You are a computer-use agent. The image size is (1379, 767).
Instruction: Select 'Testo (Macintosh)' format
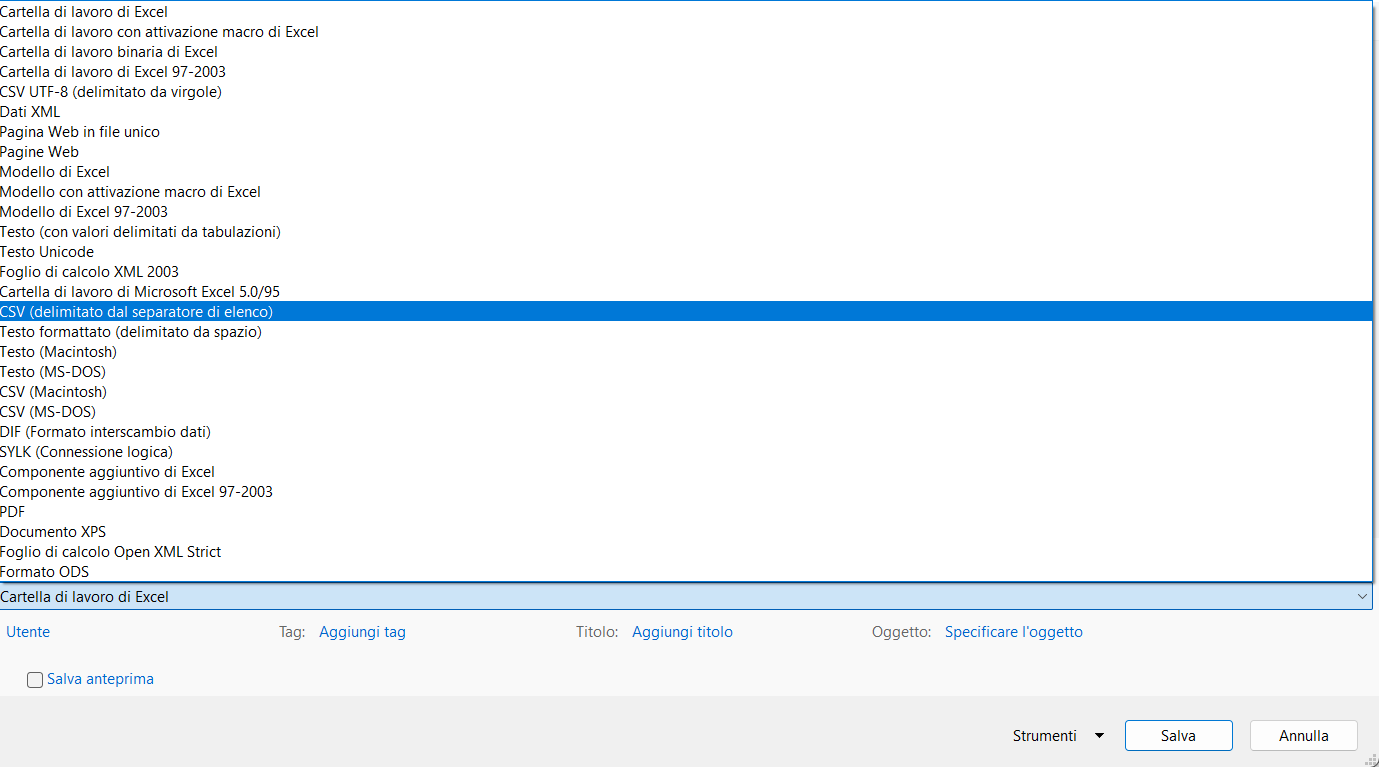686,352
